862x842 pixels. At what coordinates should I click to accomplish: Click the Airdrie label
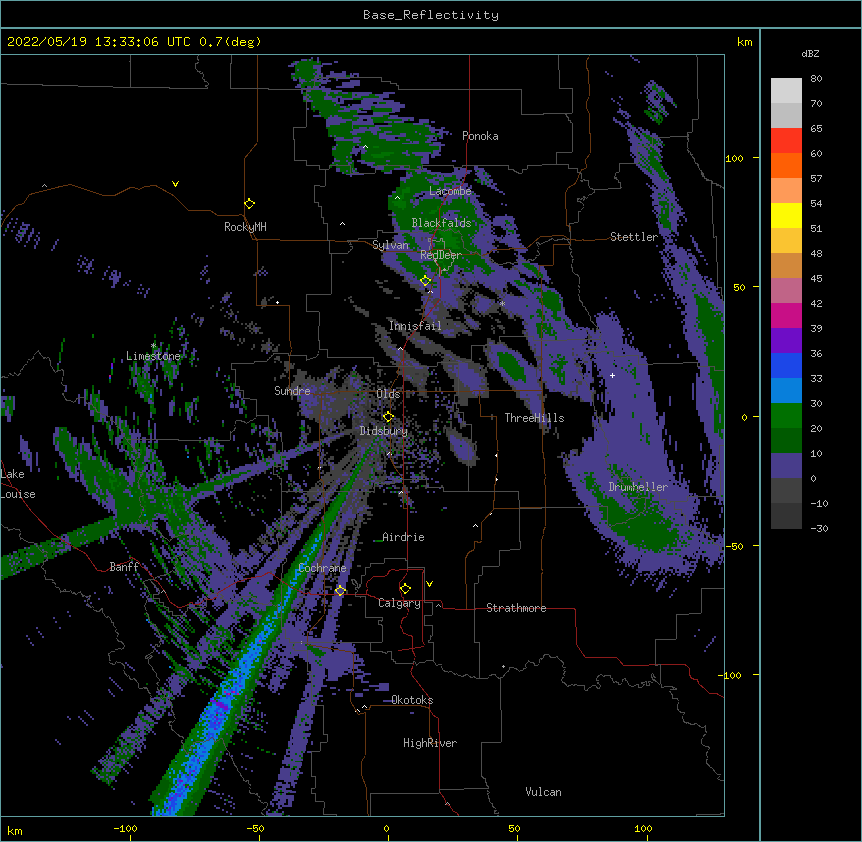click(x=403, y=537)
